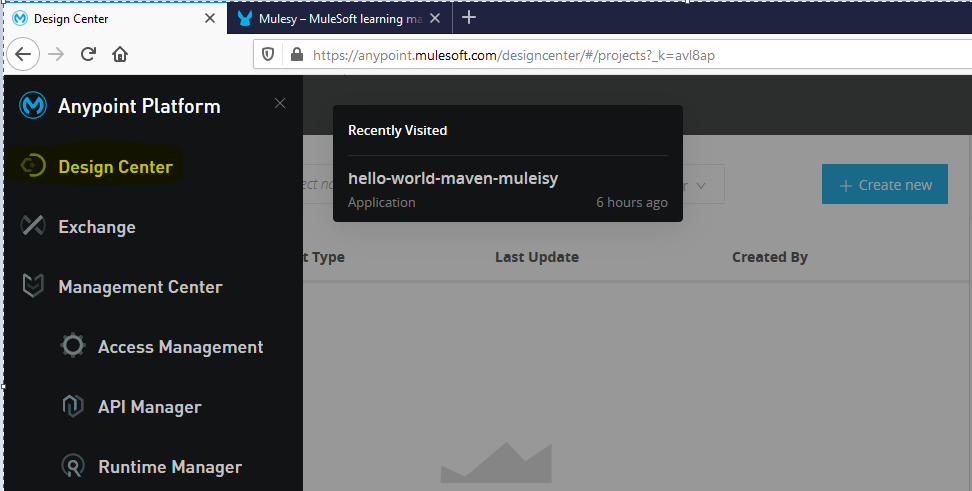Sort by Last Update column
Image resolution: width=972 pixels, height=491 pixels.
[x=537, y=257]
